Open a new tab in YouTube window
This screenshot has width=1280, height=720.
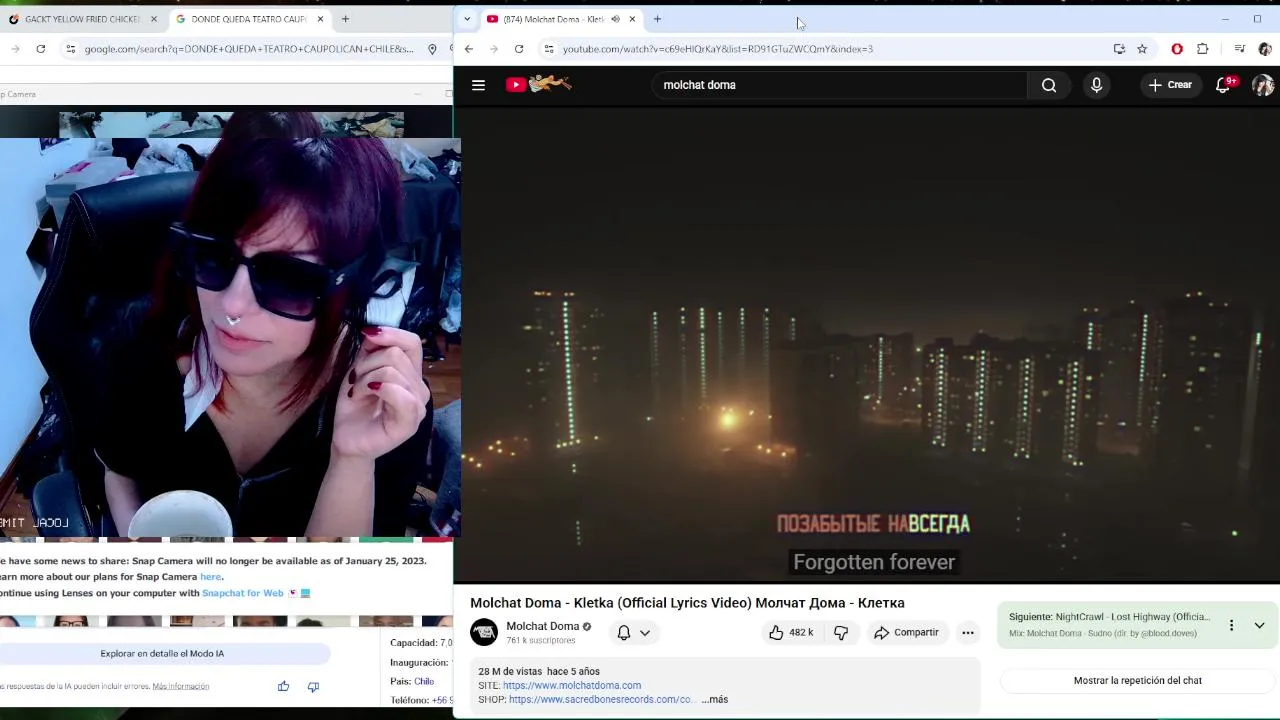click(657, 19)
